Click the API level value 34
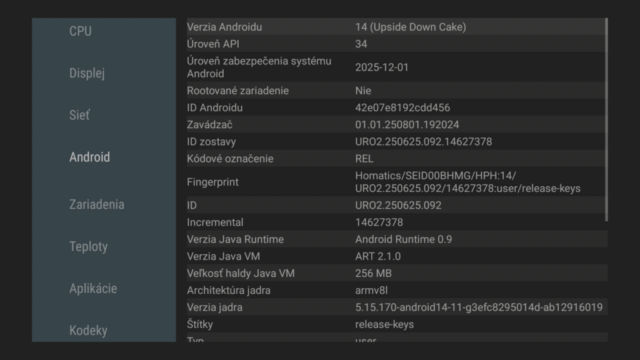This screenshot has width=640, height=360. 361,44
